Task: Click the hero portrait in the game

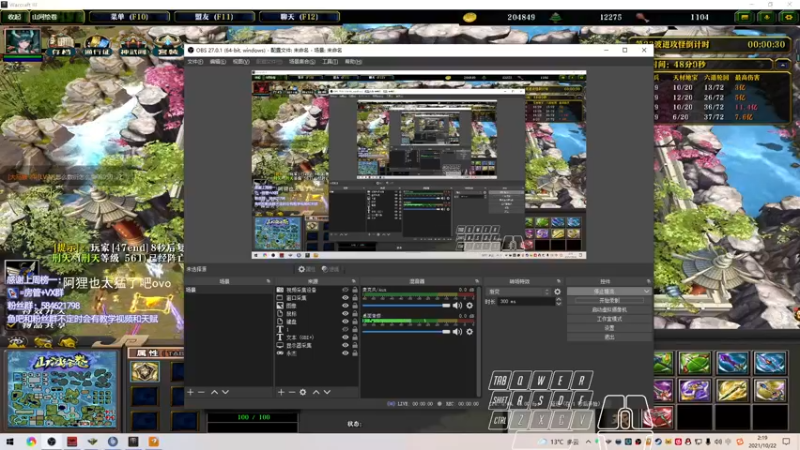Action: point(22,42)
